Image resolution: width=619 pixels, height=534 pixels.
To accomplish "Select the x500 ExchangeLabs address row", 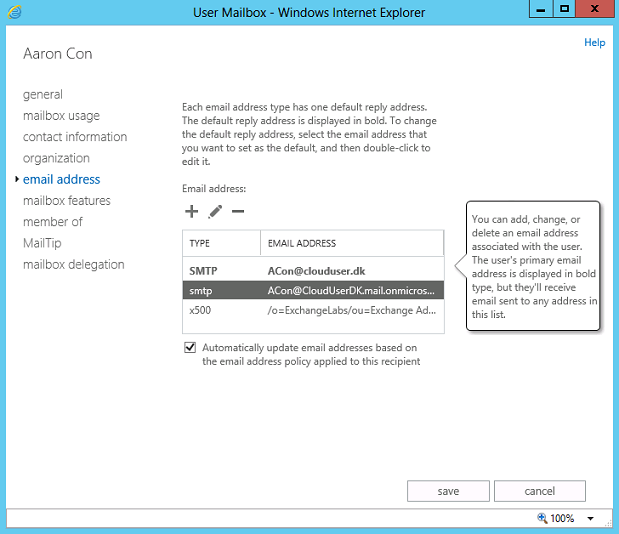I will pyautogui.click(x=313, y=310).
